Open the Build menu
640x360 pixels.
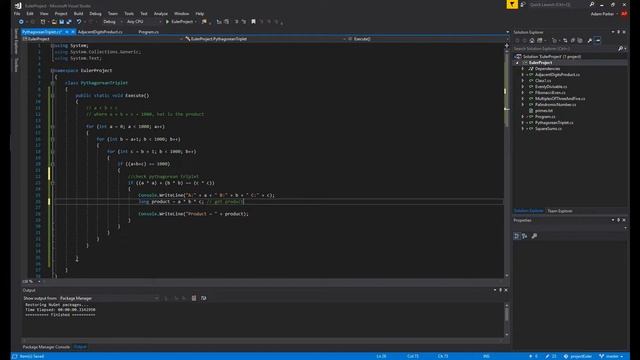coord(78,13)
